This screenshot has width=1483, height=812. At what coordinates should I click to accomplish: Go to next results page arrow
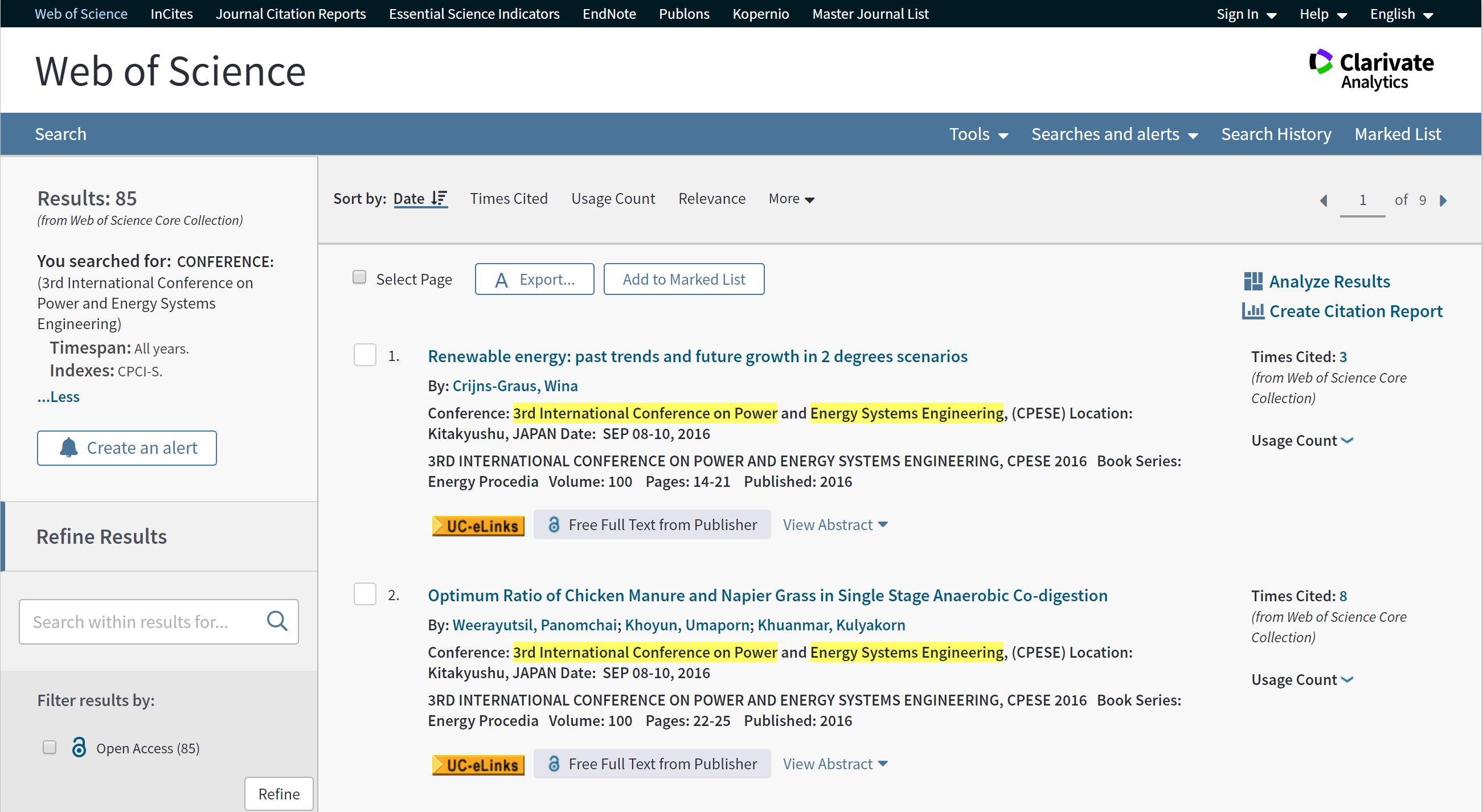(x=1443, y=200)
